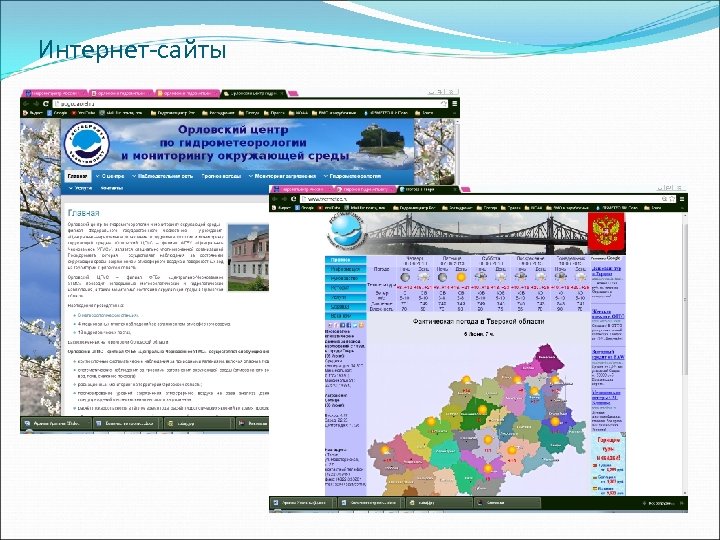Expand the 'Наблюдательная сеть' dropdown menu
This screenshot has height=540, width=720.
coord(162,176)
